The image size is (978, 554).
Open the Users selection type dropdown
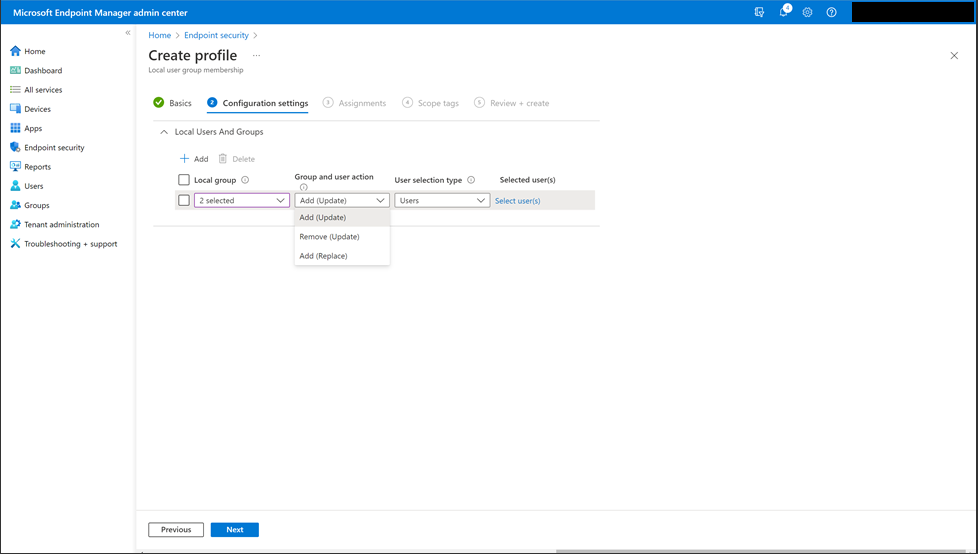point(442,200)
